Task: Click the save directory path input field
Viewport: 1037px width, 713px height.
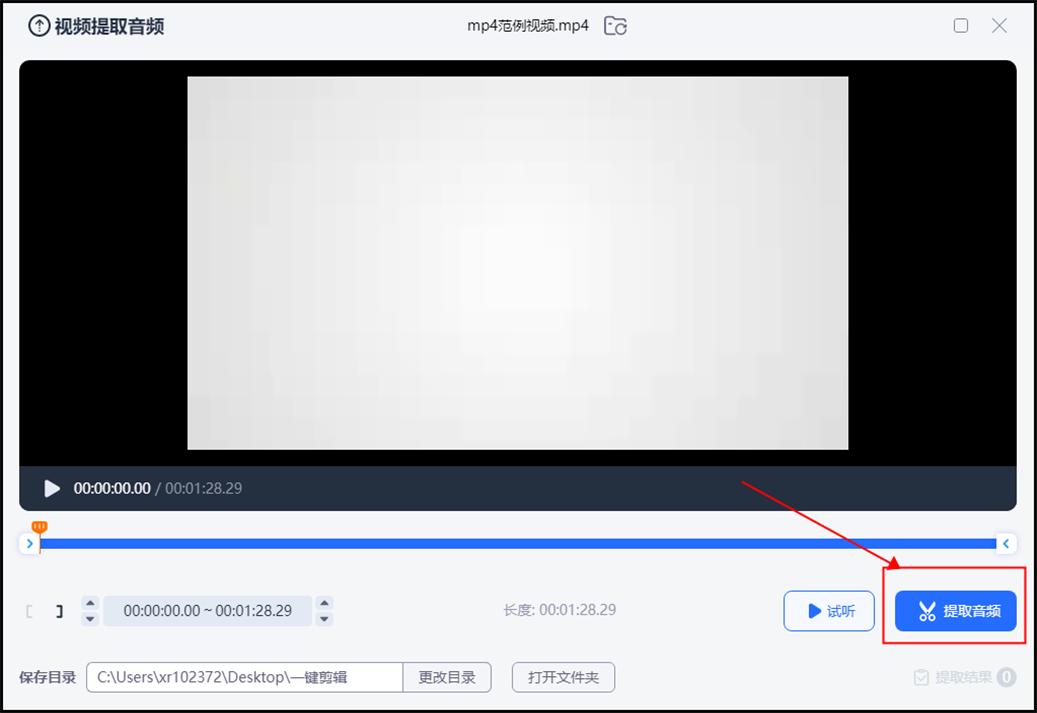Action: [243, 676]
